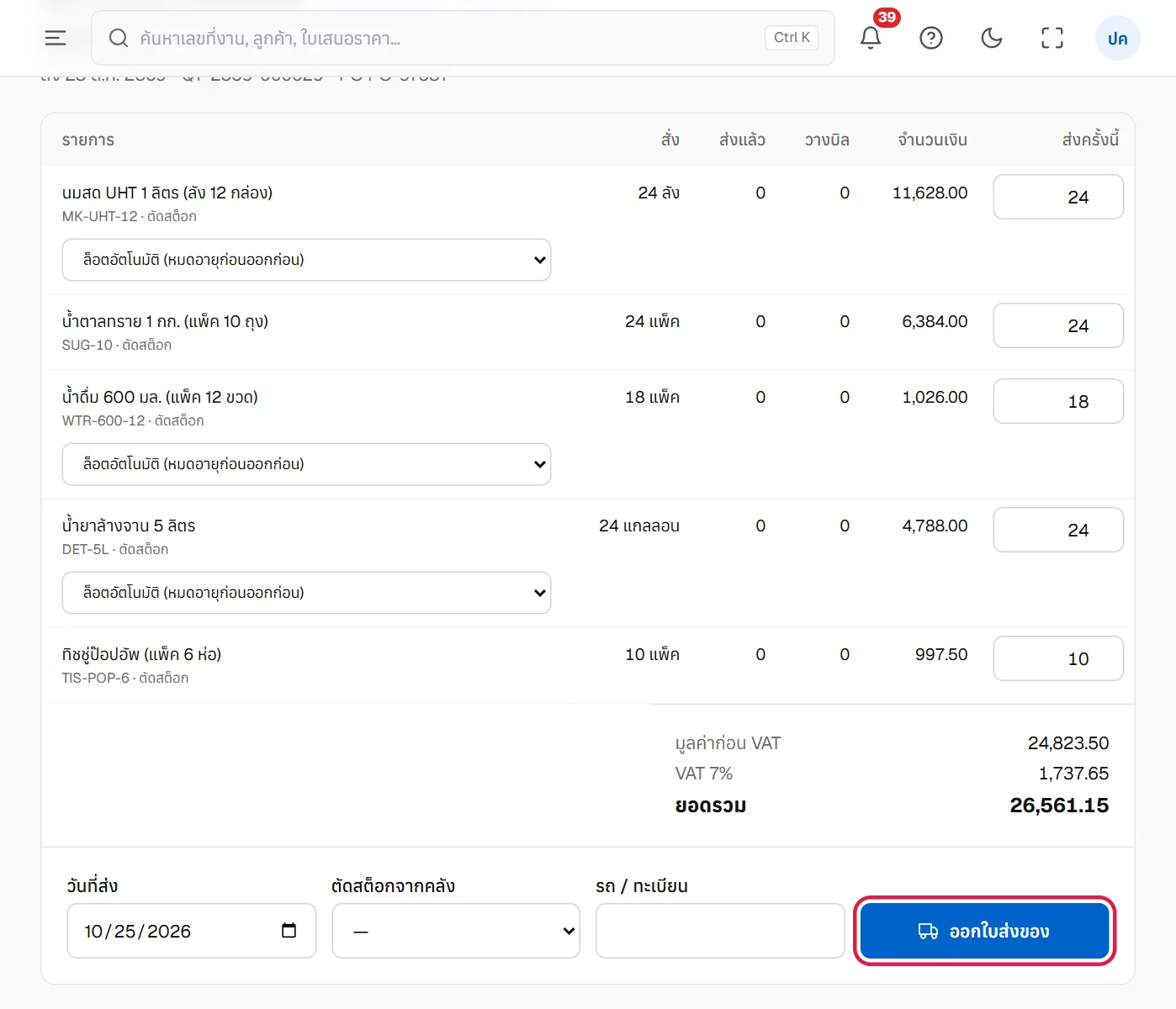
Task: Click the ออกใบส่งของ button
Action: pyautogui.click(x=984, y=931)
